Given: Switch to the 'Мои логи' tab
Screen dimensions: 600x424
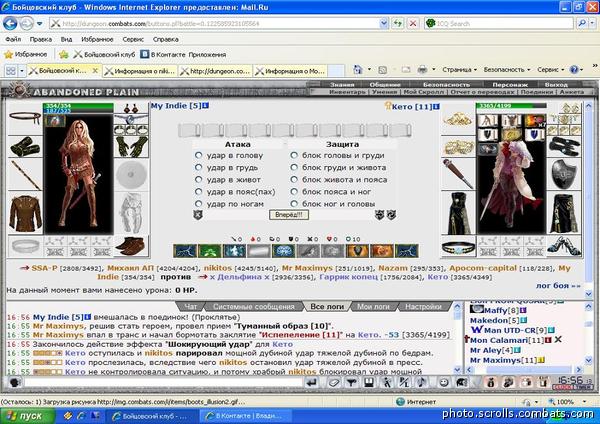Looking at the screenshot, I should click(373, 307).
